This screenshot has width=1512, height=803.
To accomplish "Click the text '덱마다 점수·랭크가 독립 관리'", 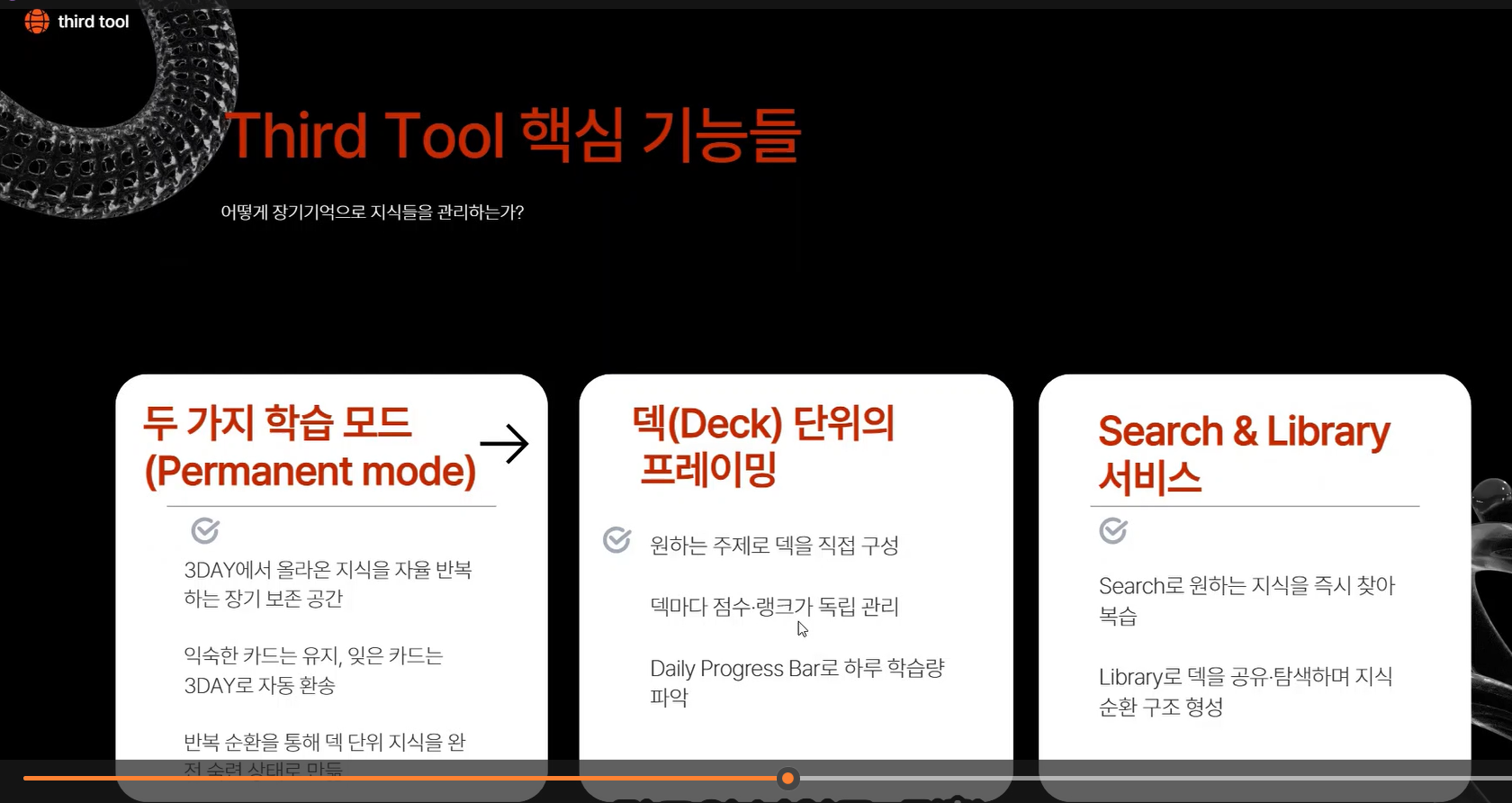I will click(774, 607).
